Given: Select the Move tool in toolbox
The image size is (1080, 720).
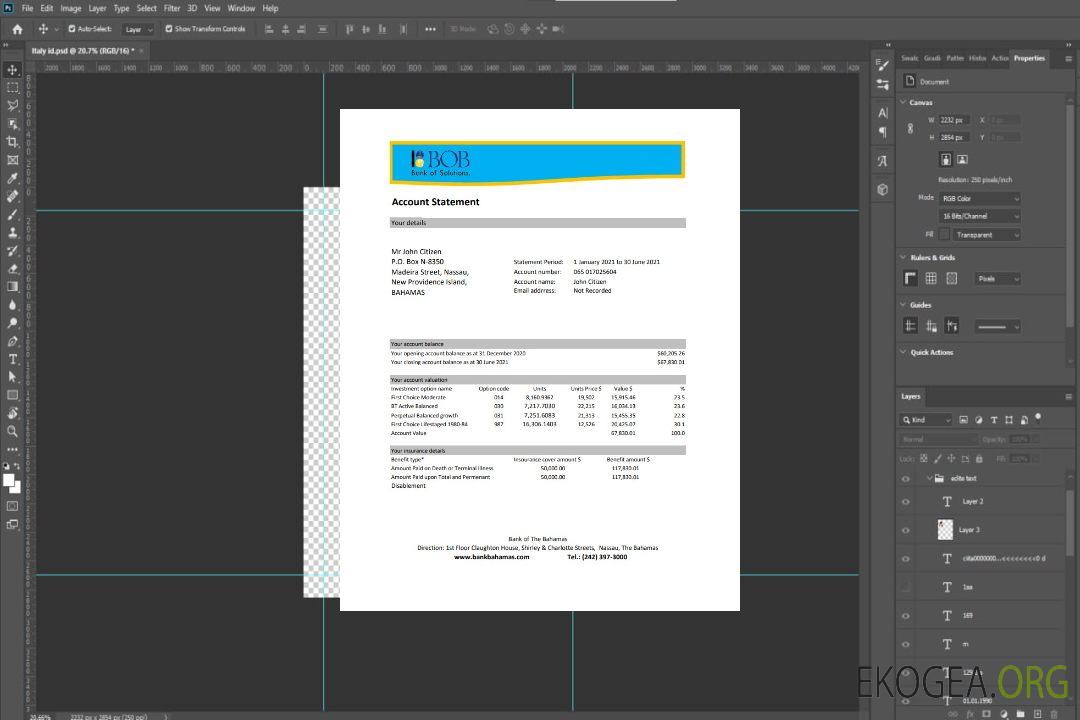Looking at the screenshot, I should [12, 70].
